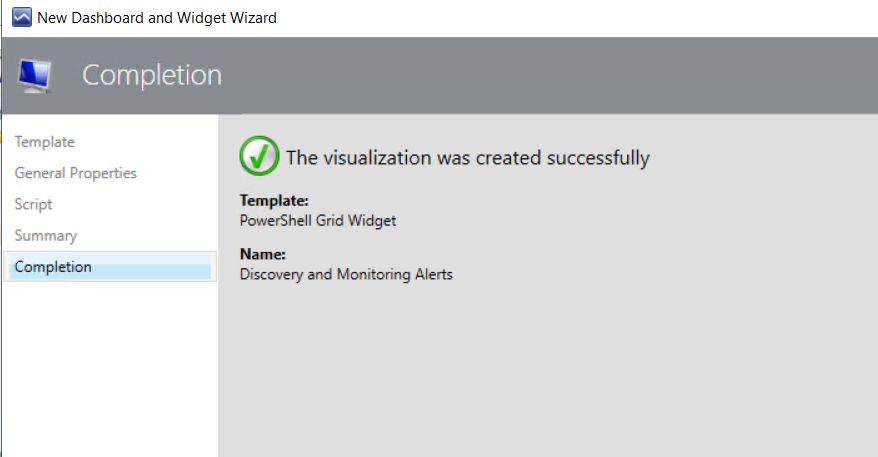878x457 pixels.
Task: Click the "Discovery and Monitoring Alerts" name text
Action: click(x=346, y=273)
